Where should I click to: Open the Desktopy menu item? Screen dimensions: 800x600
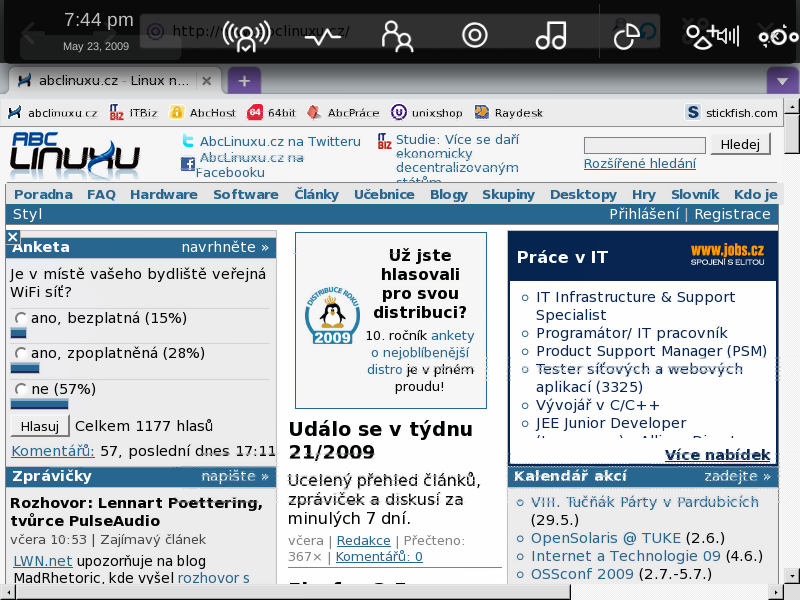[x=583, y=194]
